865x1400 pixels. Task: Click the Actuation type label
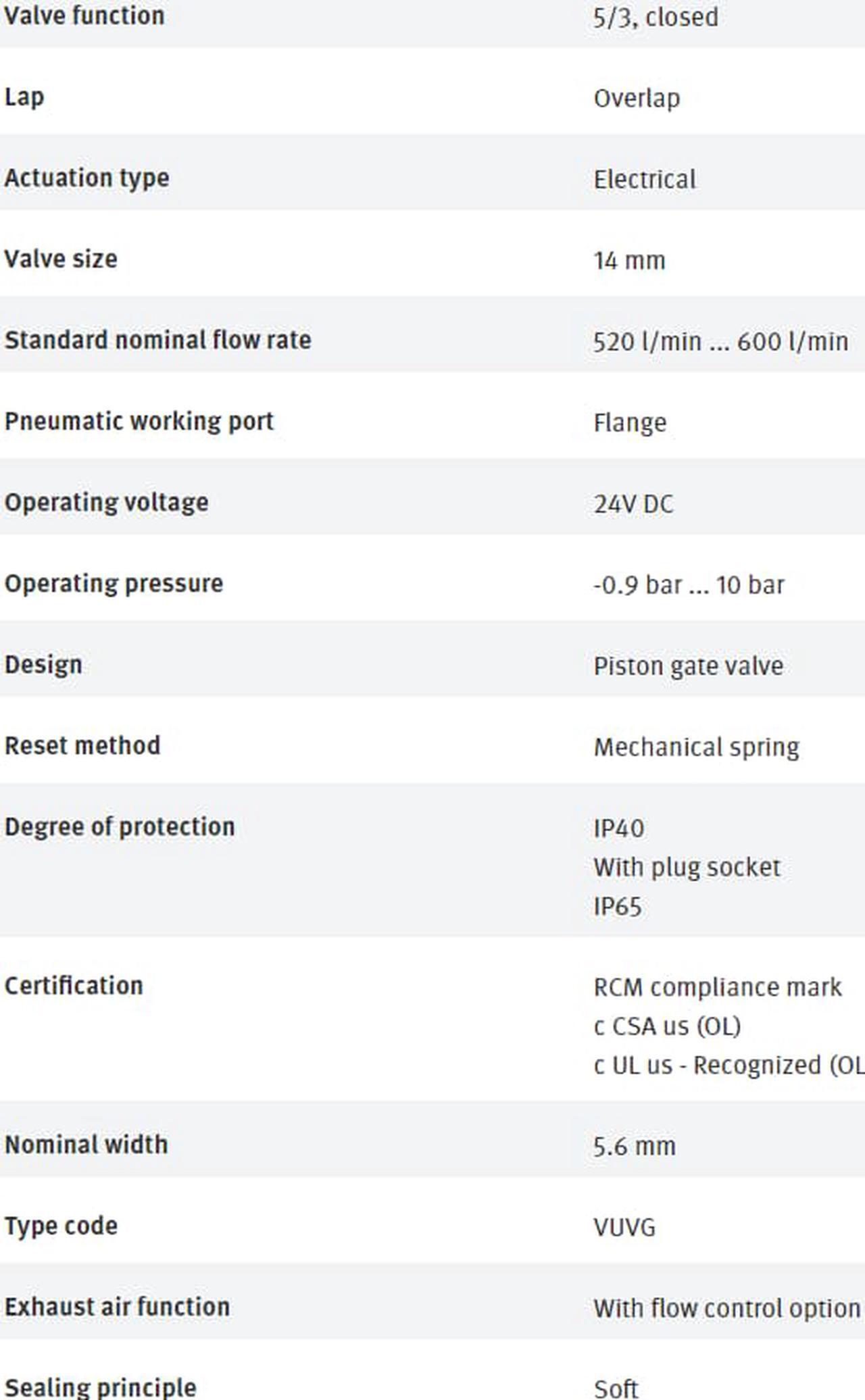[86, 179]
